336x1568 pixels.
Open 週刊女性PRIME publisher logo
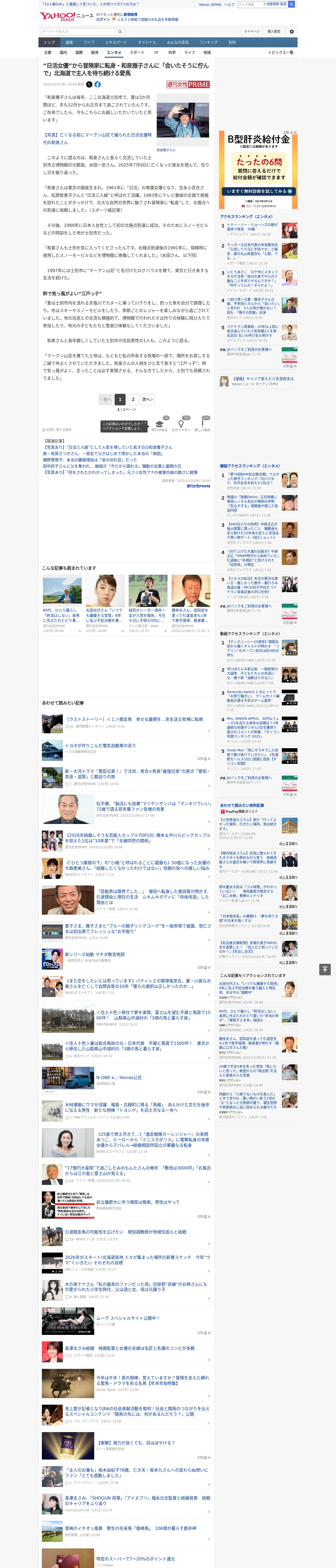(188, 85)
